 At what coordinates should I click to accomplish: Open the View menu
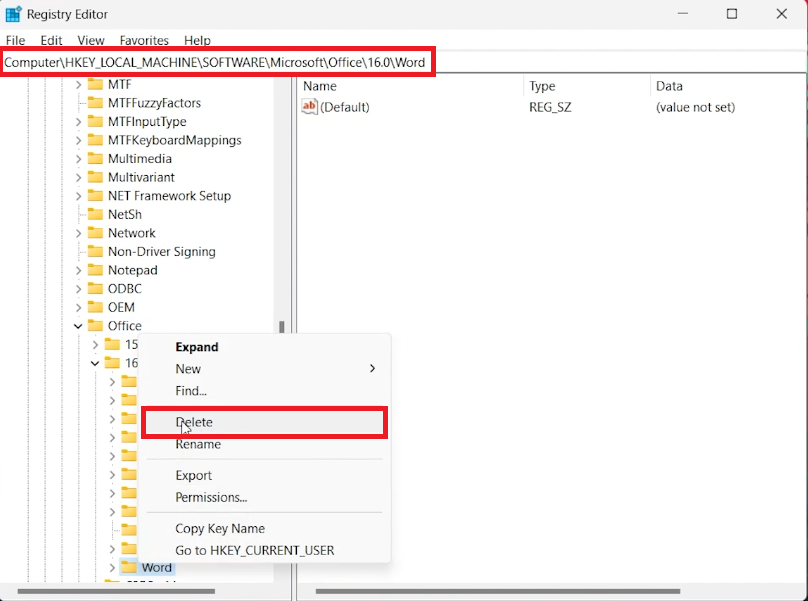(91, 40)
